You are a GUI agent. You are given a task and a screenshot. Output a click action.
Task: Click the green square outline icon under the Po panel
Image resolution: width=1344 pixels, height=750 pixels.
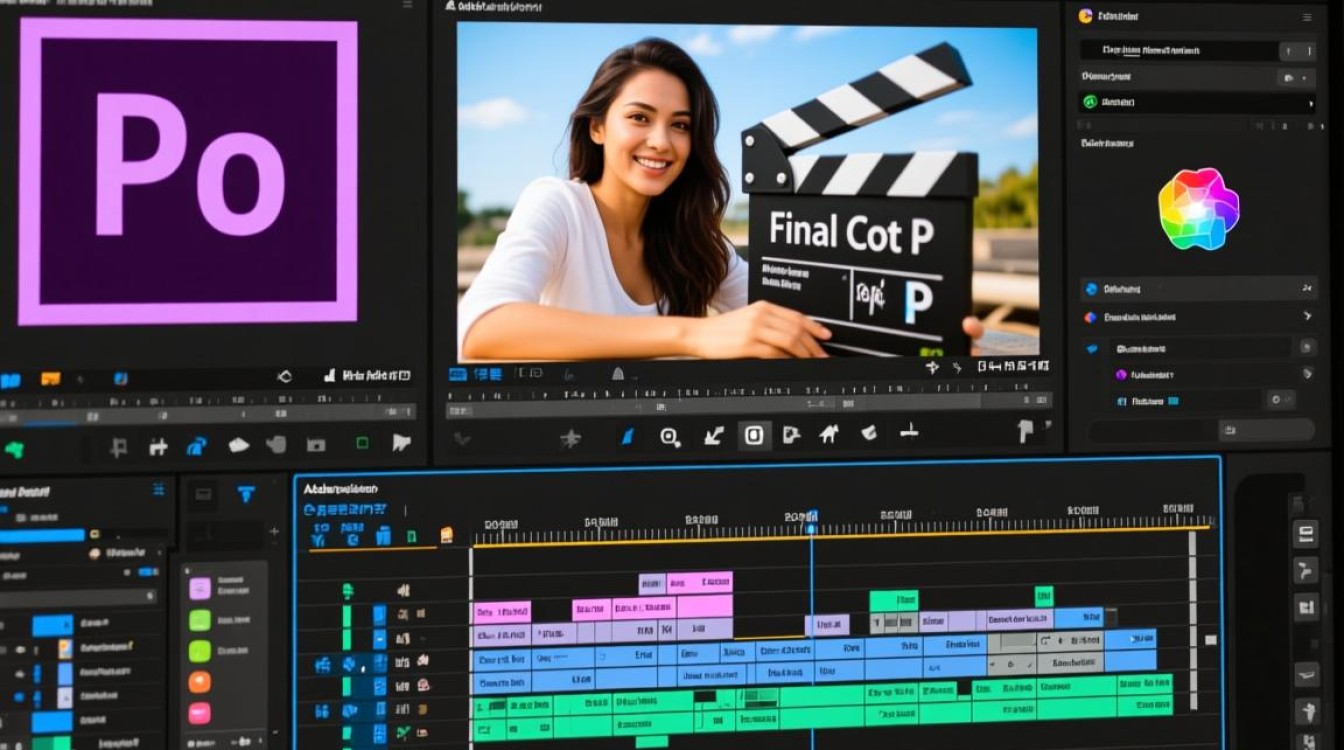(x=362, y=443)
